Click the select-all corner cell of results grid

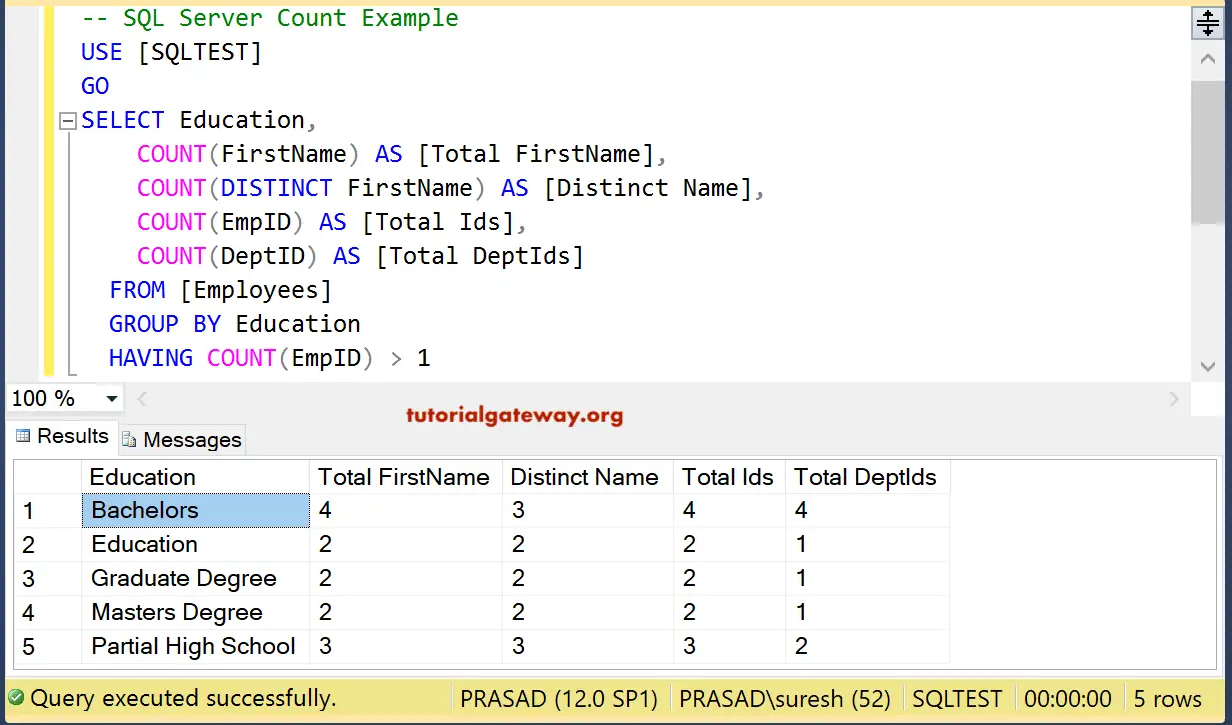[47, 477]
